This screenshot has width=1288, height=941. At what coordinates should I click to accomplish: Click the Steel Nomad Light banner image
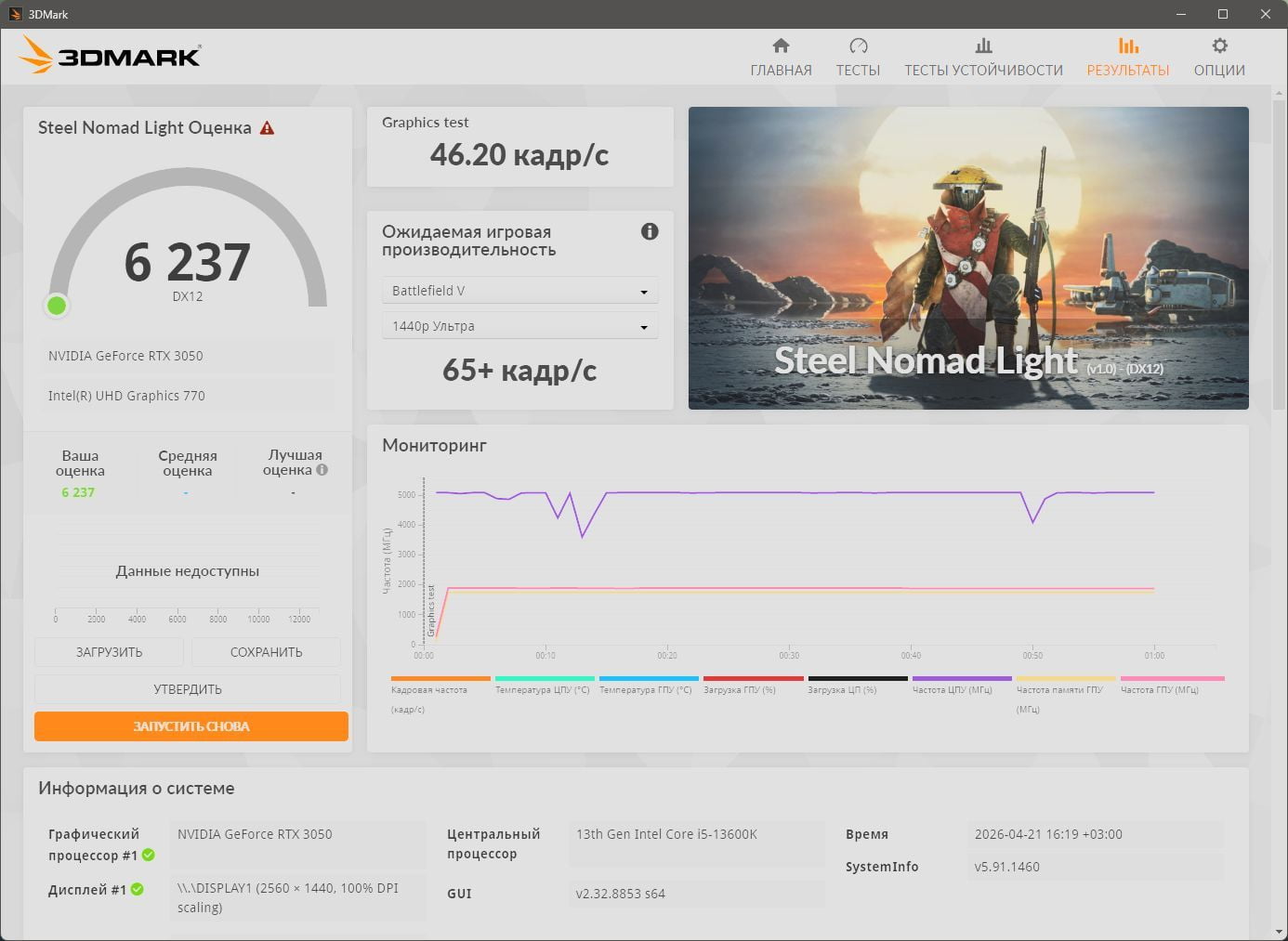[x=968, y=258]
